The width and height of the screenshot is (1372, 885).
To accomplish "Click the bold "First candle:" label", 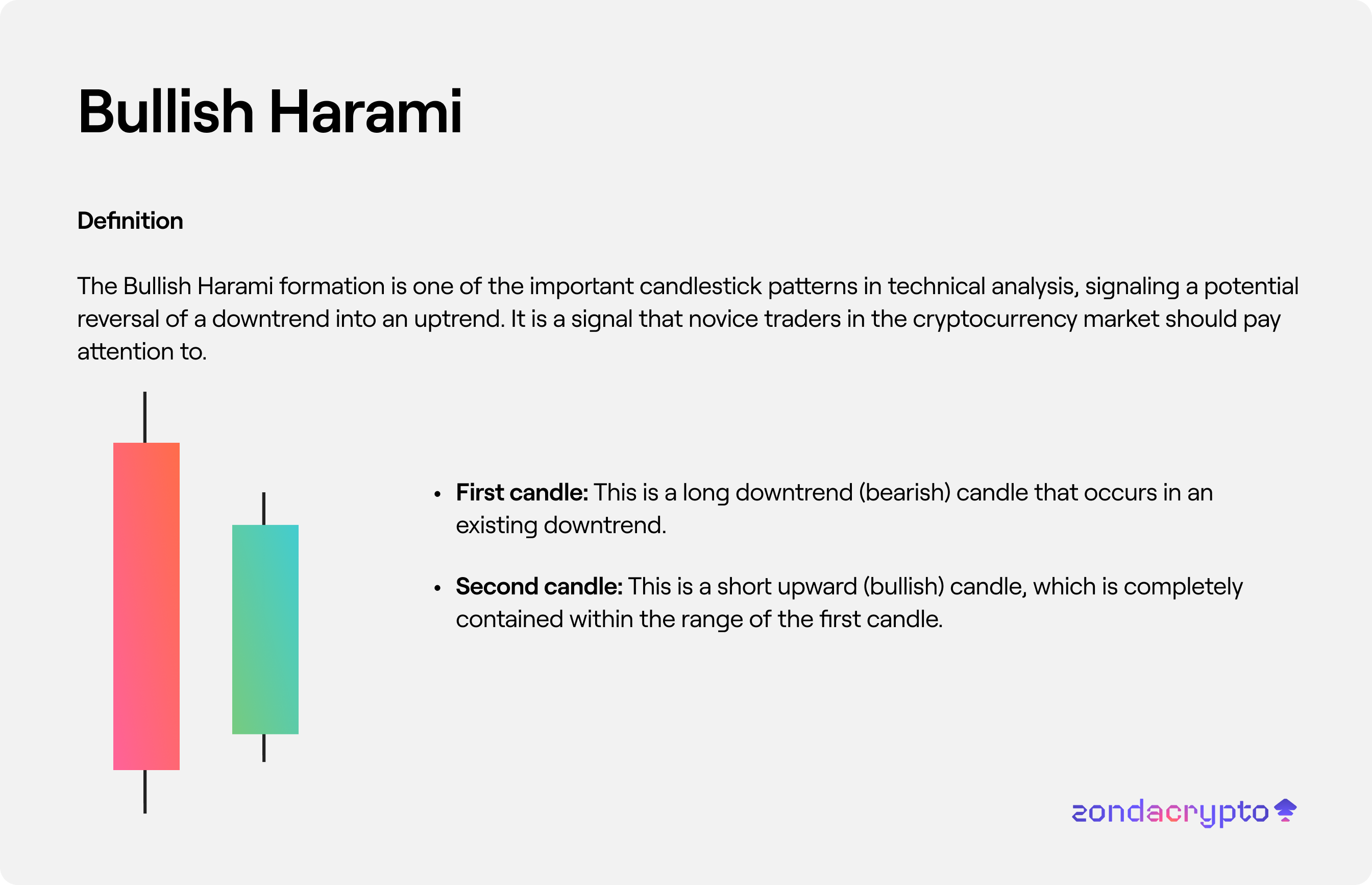I will [x=522, y=493].
